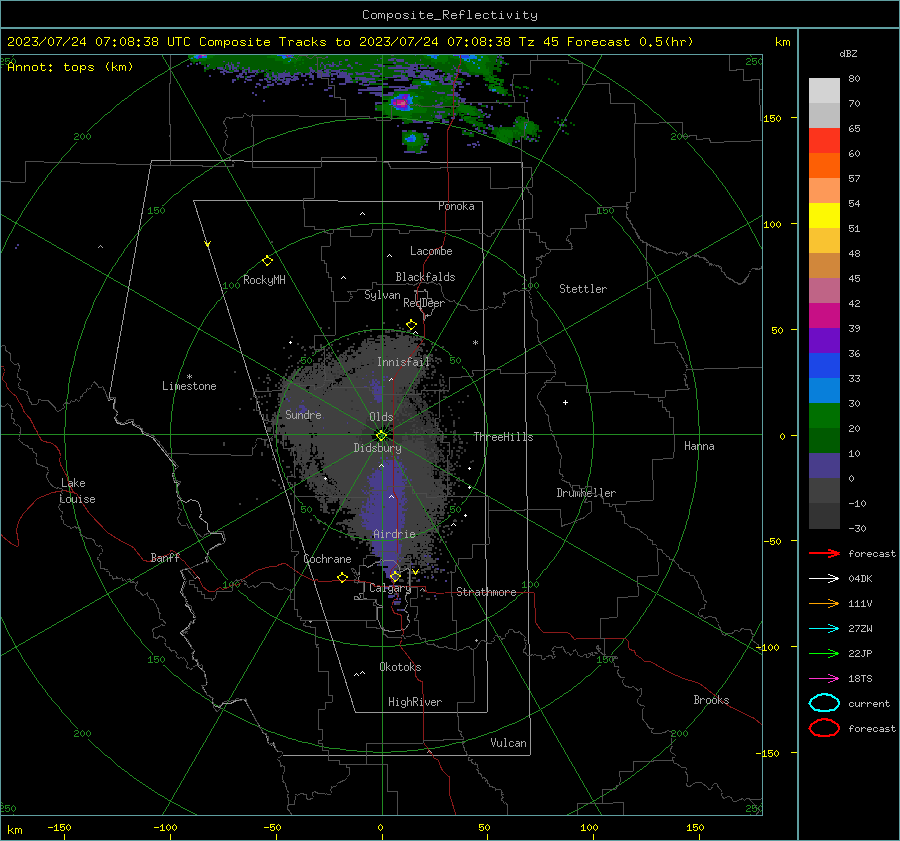Screen dimensions: 900x841
Task: Click the Composite_Reflectivity title text
Action: (450, 15)
